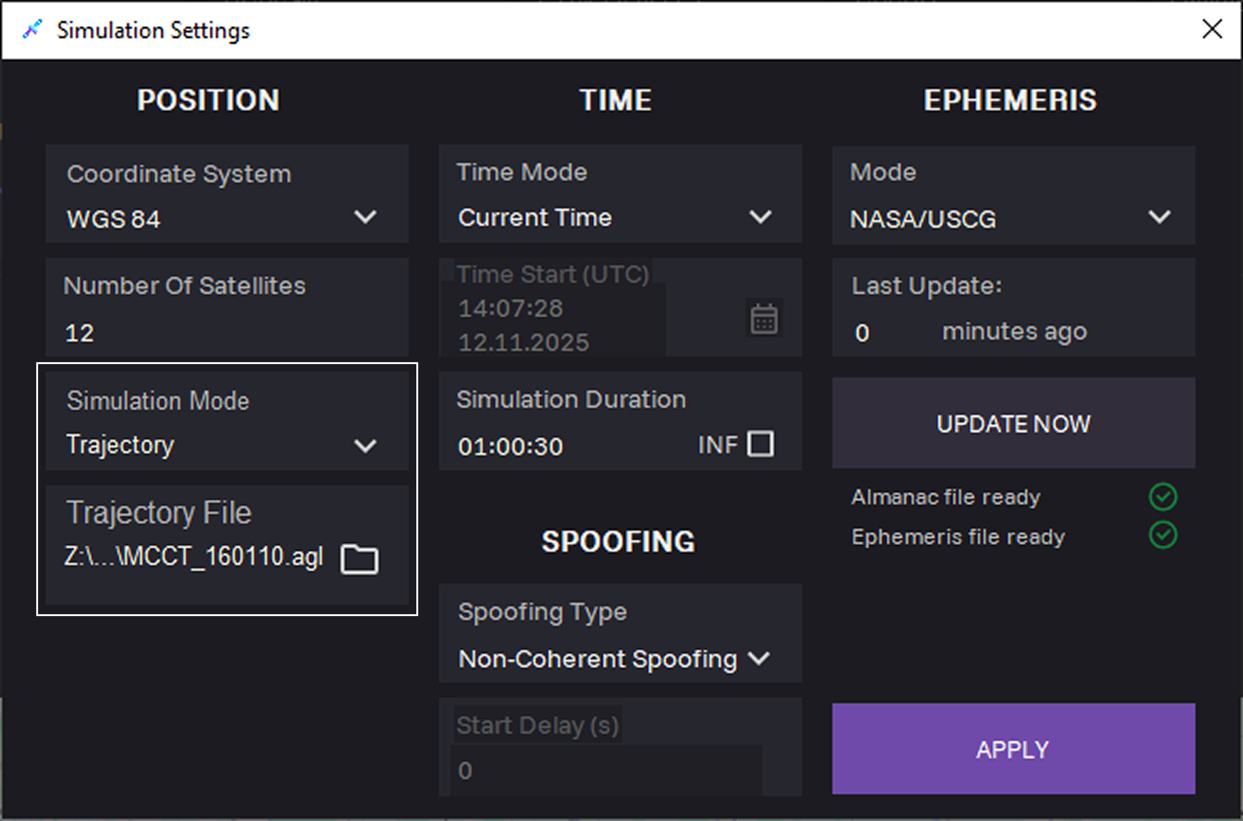Click the trajectory file path text

coord(195,559)
